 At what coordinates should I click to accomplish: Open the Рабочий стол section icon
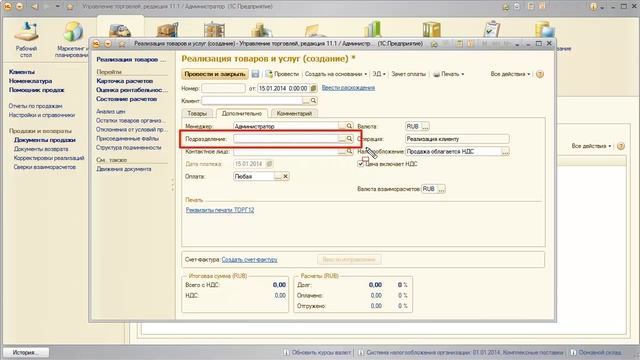(x=26, y=39)
